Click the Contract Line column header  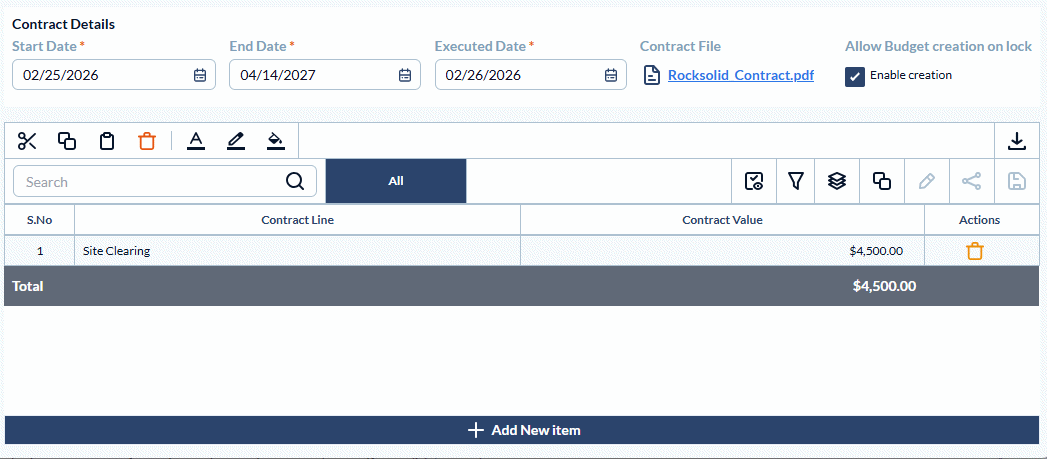[x=297, y=220]
